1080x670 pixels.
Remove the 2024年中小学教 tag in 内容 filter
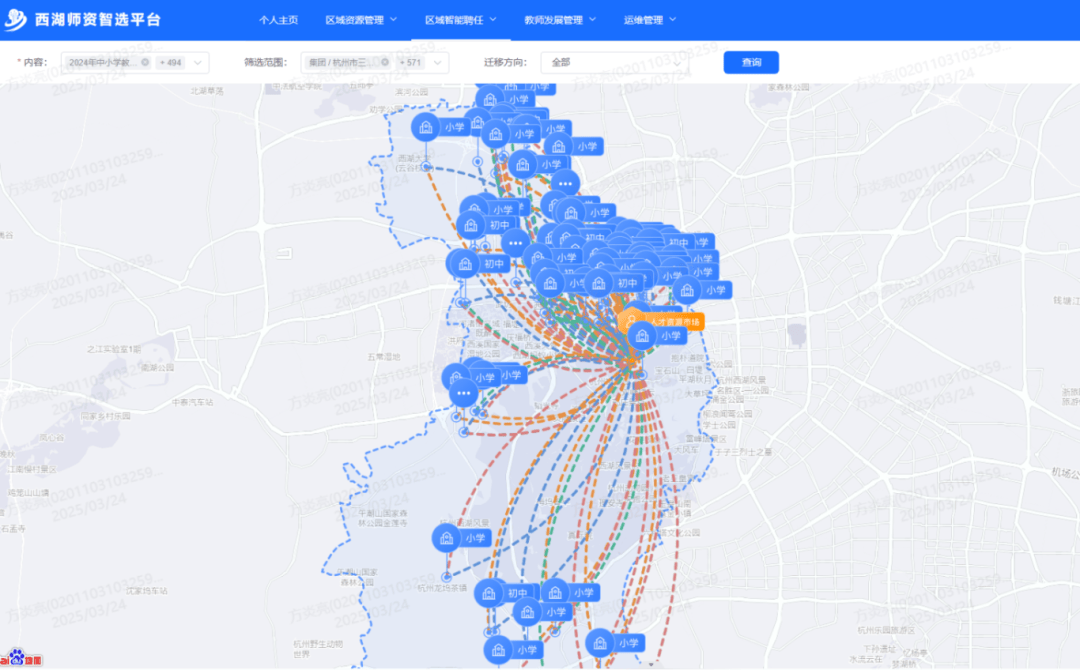145,62
